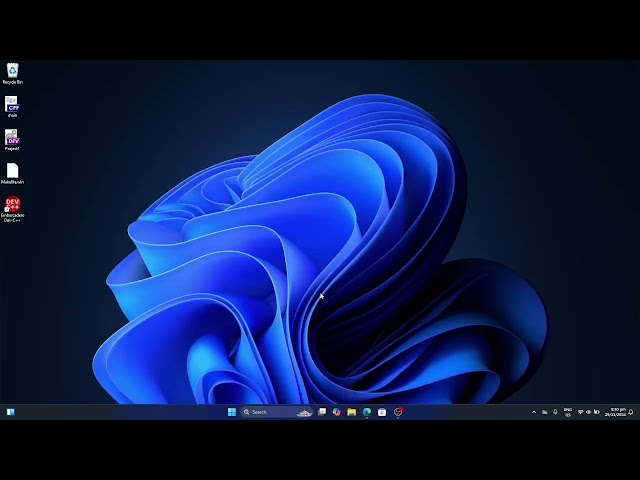This screenshot has width=640, height=480.
Task: Select the Embarcadero Dev-C++ shortcut
Action: point(13,209)
